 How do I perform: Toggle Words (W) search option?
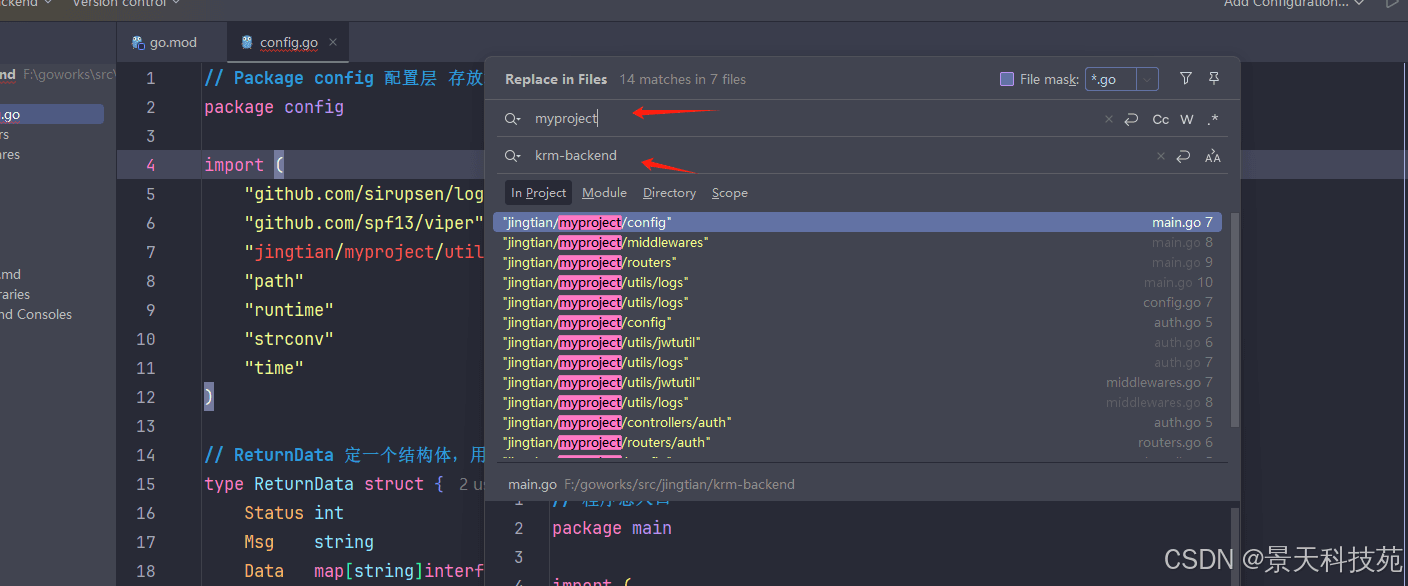click(1187, 119)
